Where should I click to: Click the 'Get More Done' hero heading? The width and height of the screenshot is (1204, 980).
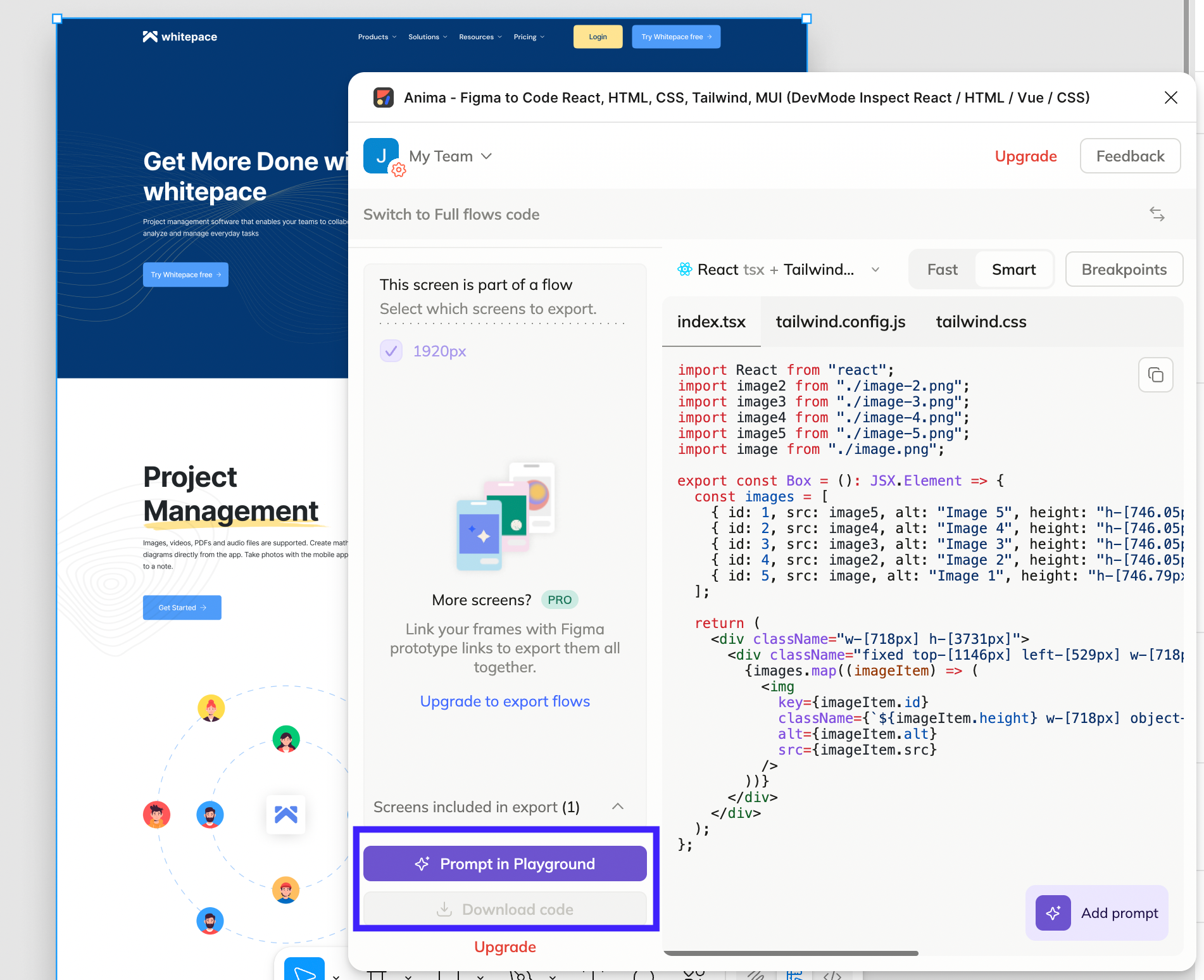pos(246,176)
